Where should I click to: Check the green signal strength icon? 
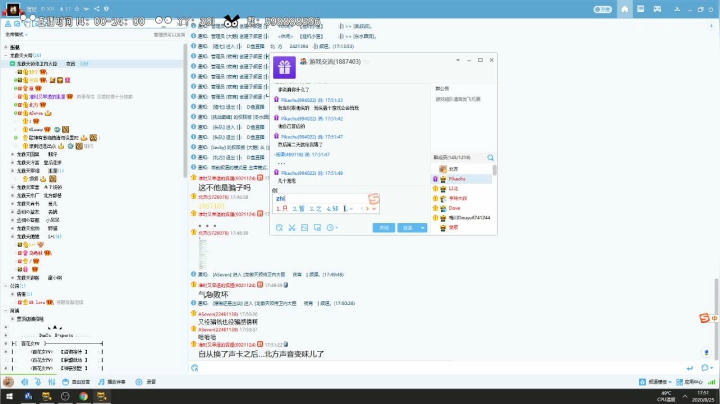(711, 382)
